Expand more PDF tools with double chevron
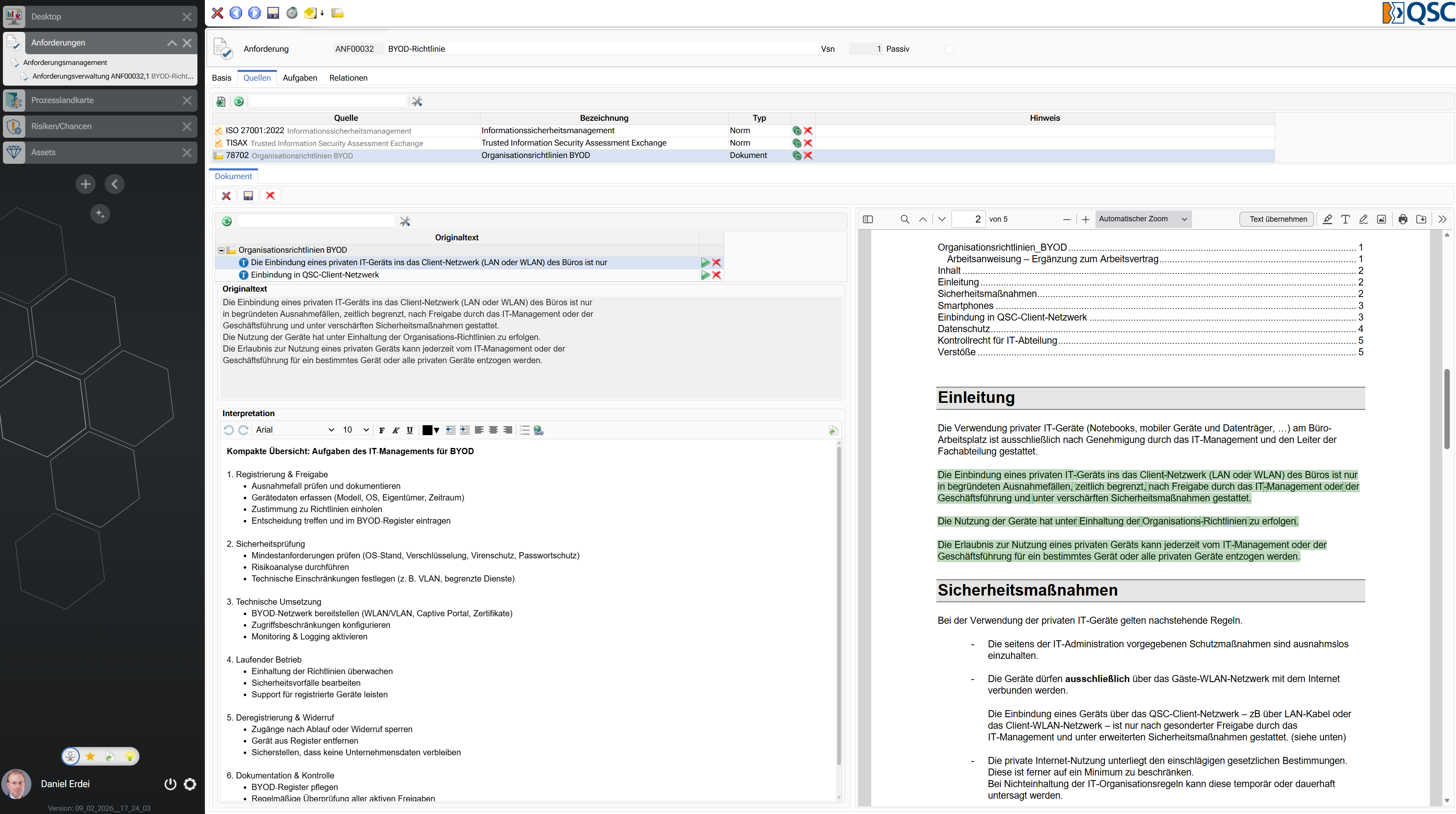1456x814 pixels. pyautogui.click(x=1442, y=219)
